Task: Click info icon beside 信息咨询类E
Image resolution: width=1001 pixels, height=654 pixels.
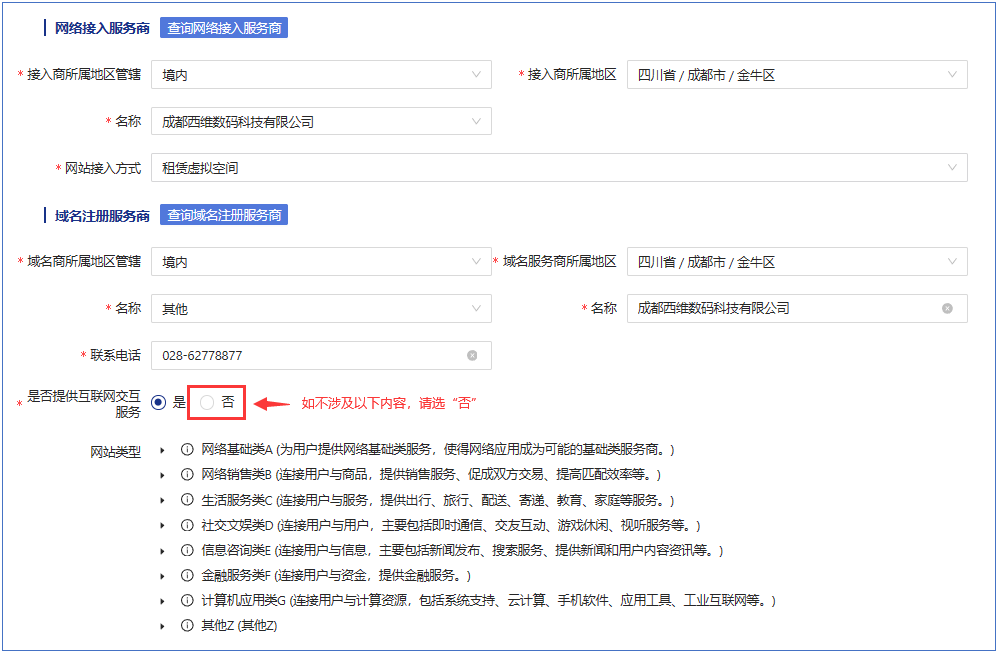Action: pos(187,550)
